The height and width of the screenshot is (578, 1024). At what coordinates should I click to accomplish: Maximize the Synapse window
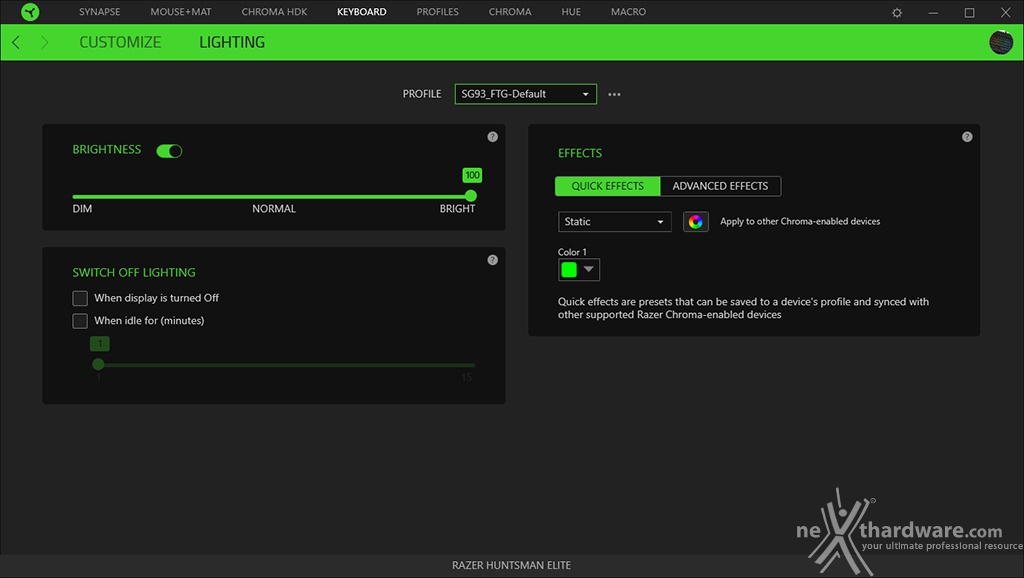[969, 12]
